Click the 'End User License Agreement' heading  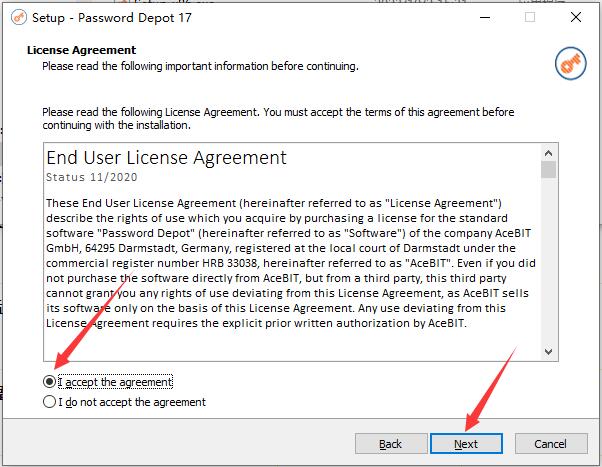[x=166, y=157]
